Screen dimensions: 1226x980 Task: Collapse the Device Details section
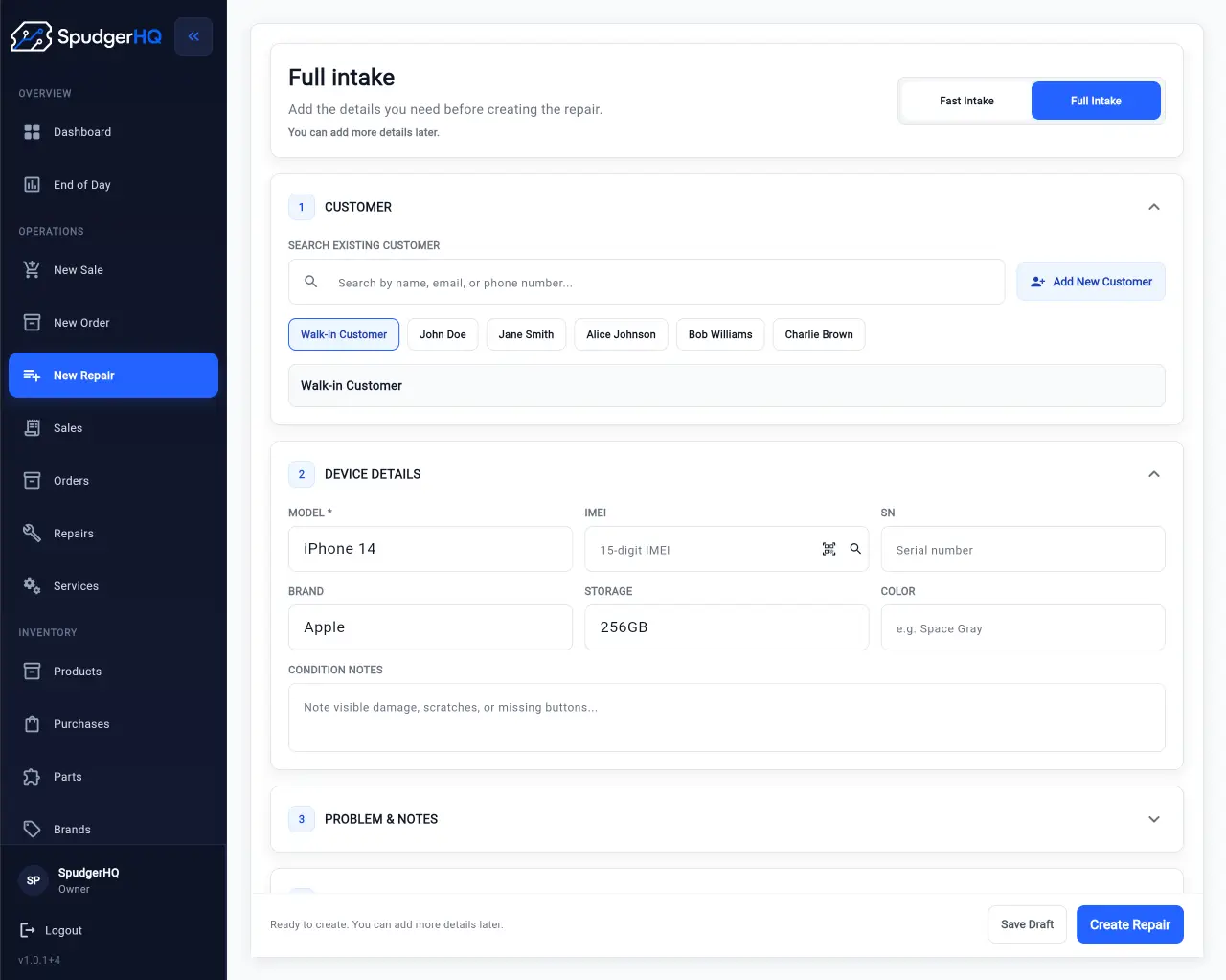1154,474
